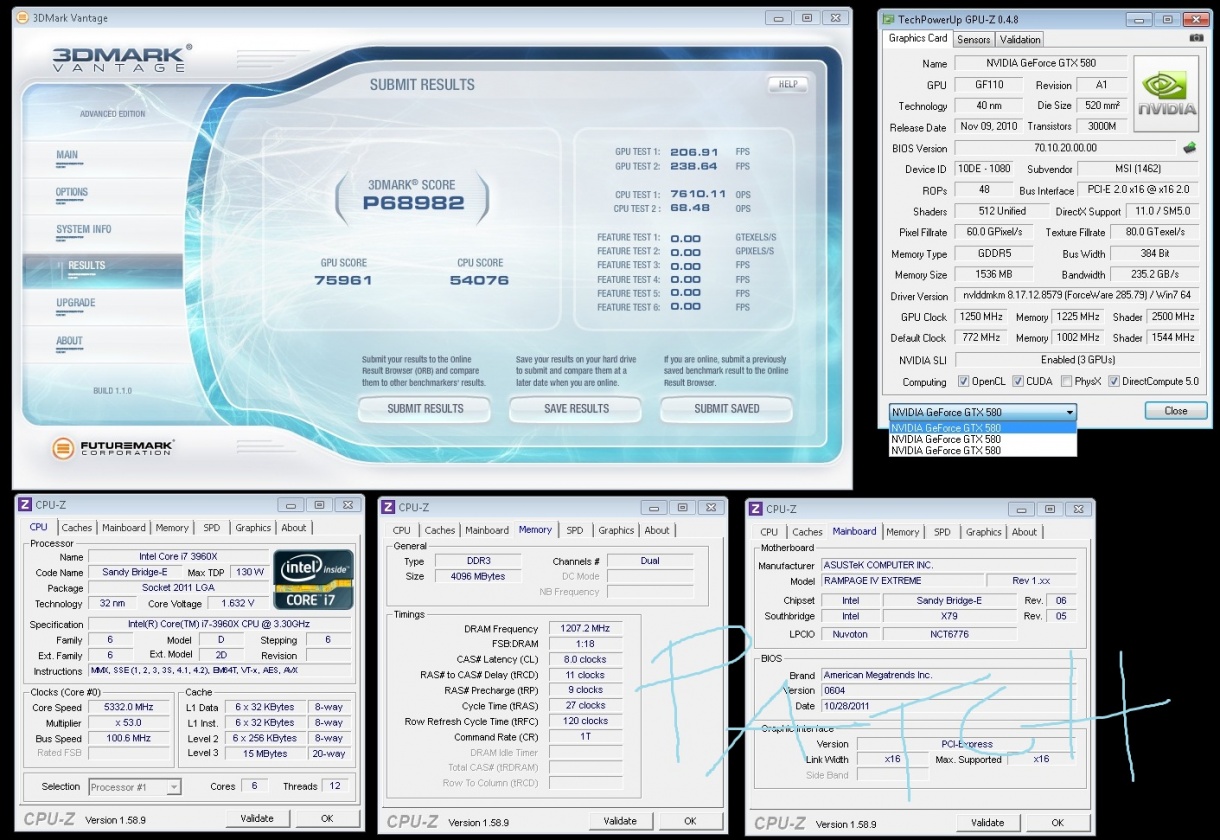Open the GPU selection dropdown in GPU-Z
The height and width of the screenshot is (840, 1220).
(982, 412)
